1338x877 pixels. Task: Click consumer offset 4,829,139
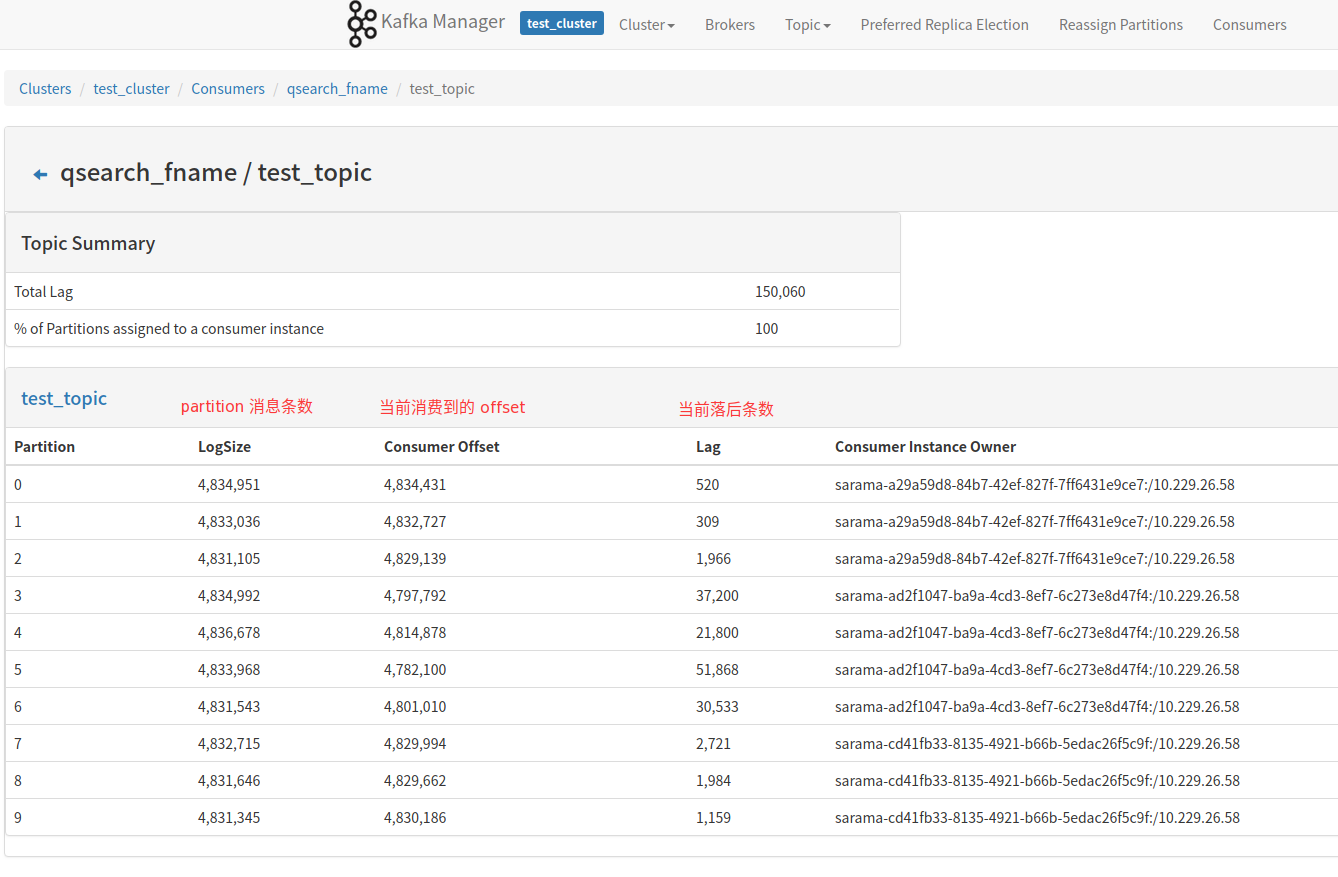(415, 559)
